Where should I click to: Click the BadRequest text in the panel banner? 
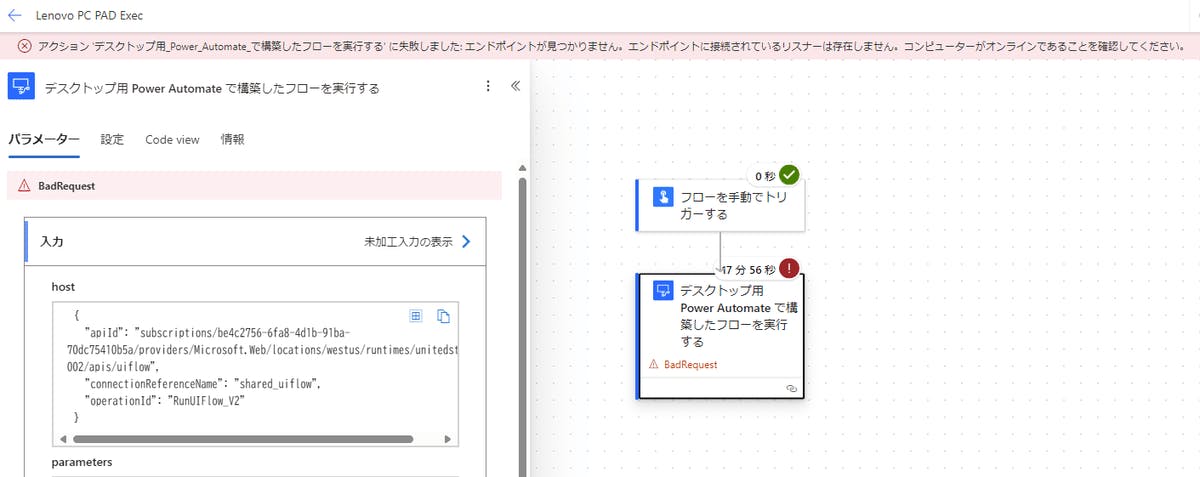[66, 186]
